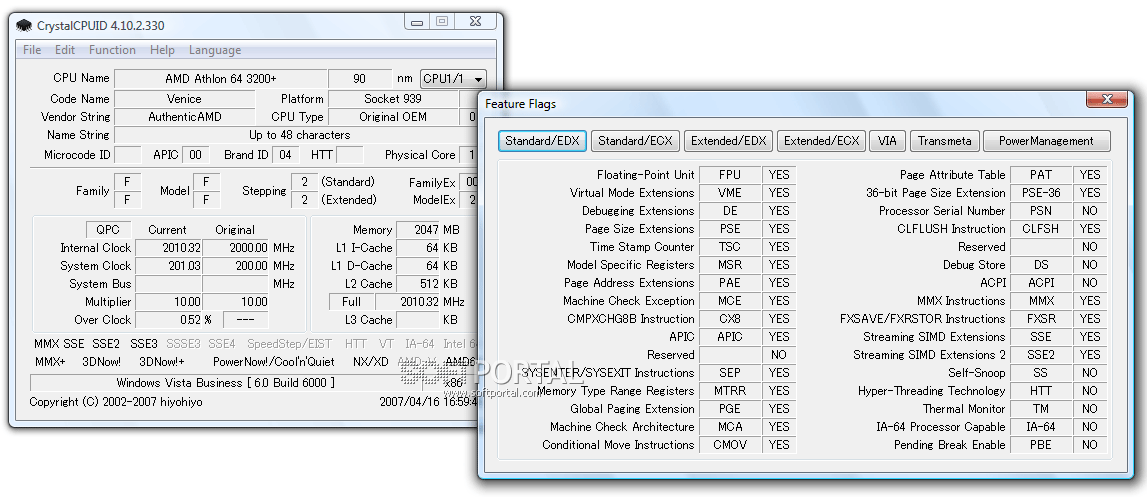Click the VME flag cell
This screenshot has width=1147, height=497.
(729, 193)
